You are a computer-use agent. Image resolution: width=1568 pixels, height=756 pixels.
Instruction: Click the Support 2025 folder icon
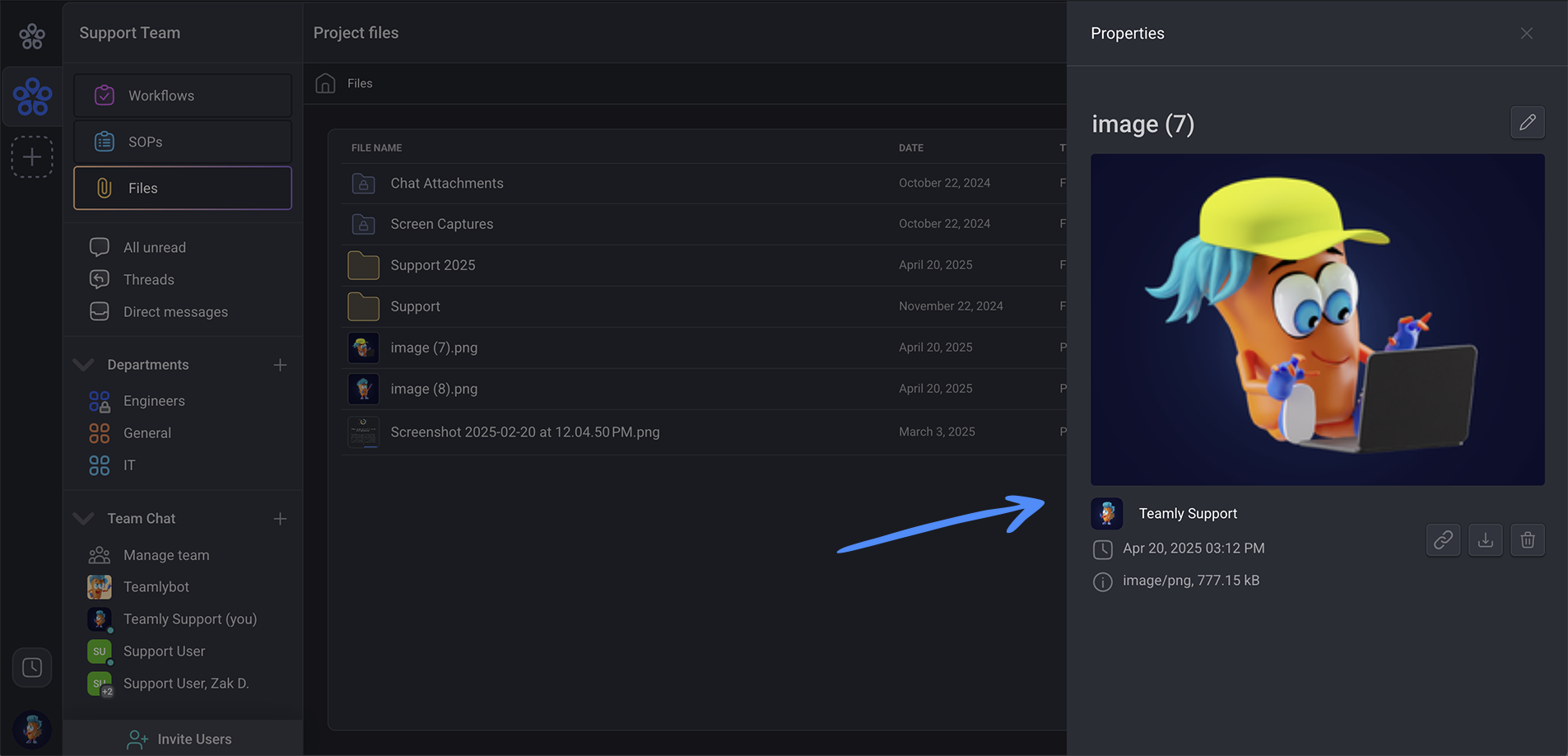[363, 265]
